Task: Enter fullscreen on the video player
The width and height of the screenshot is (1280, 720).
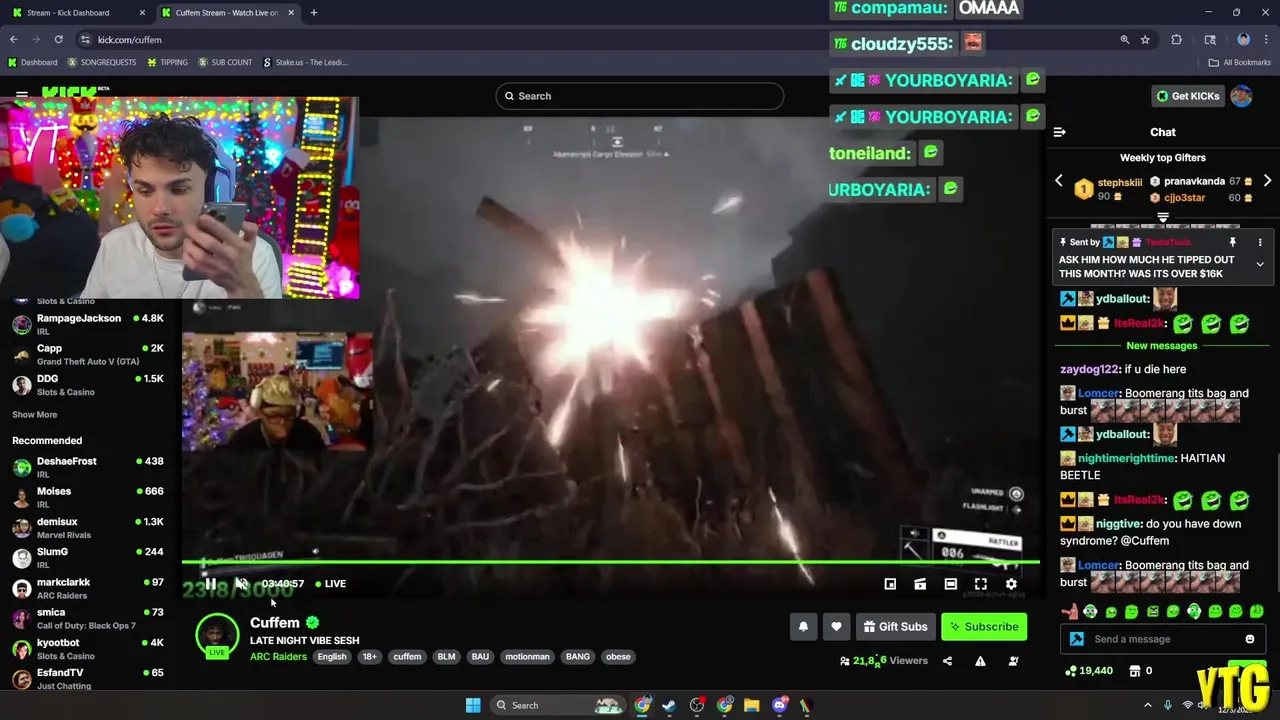Action: [981, 584]
